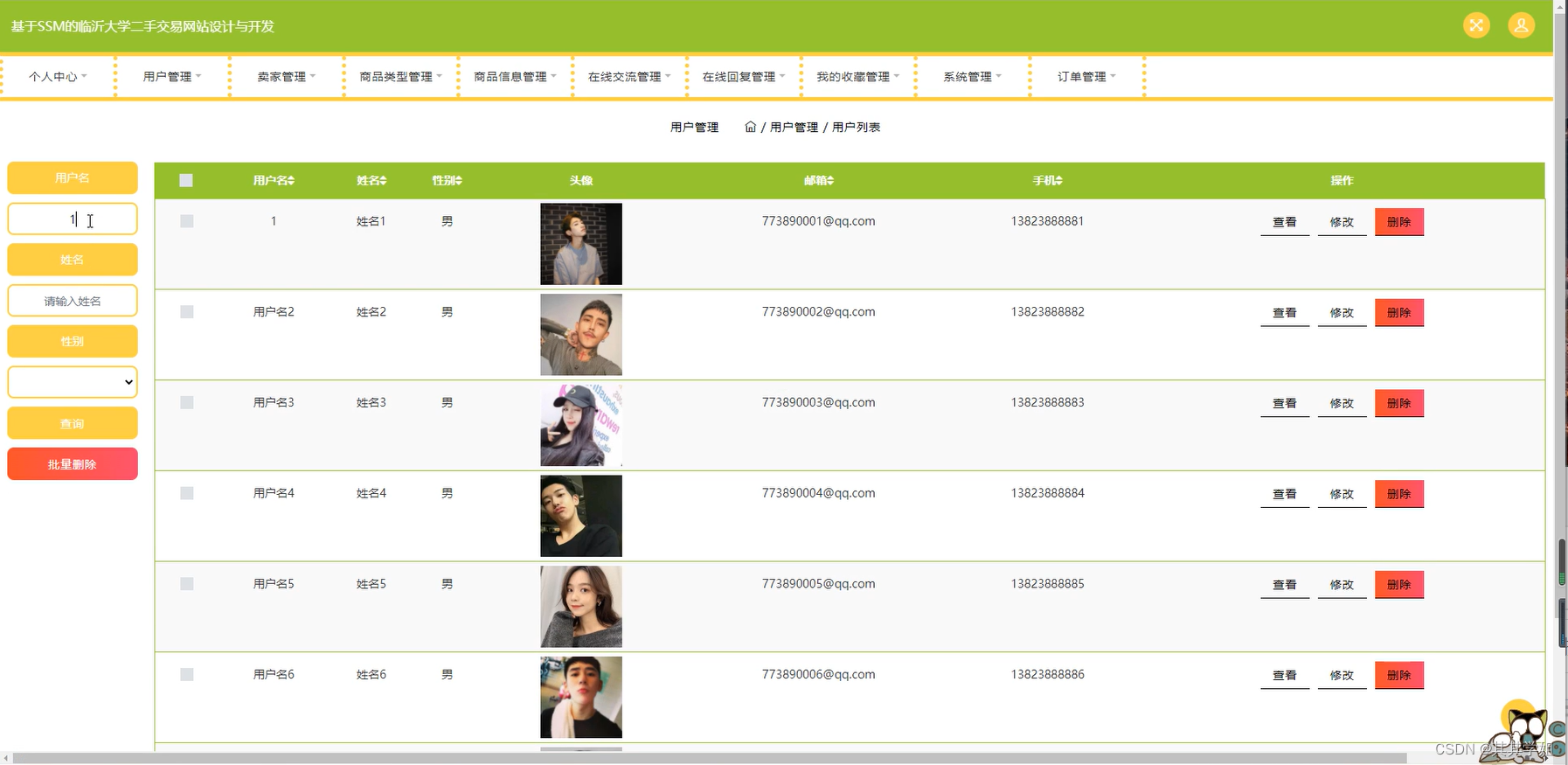The image size is (1568, 765).
Task: Check the row checkbox for 用户名2
Action: [187, 312]
